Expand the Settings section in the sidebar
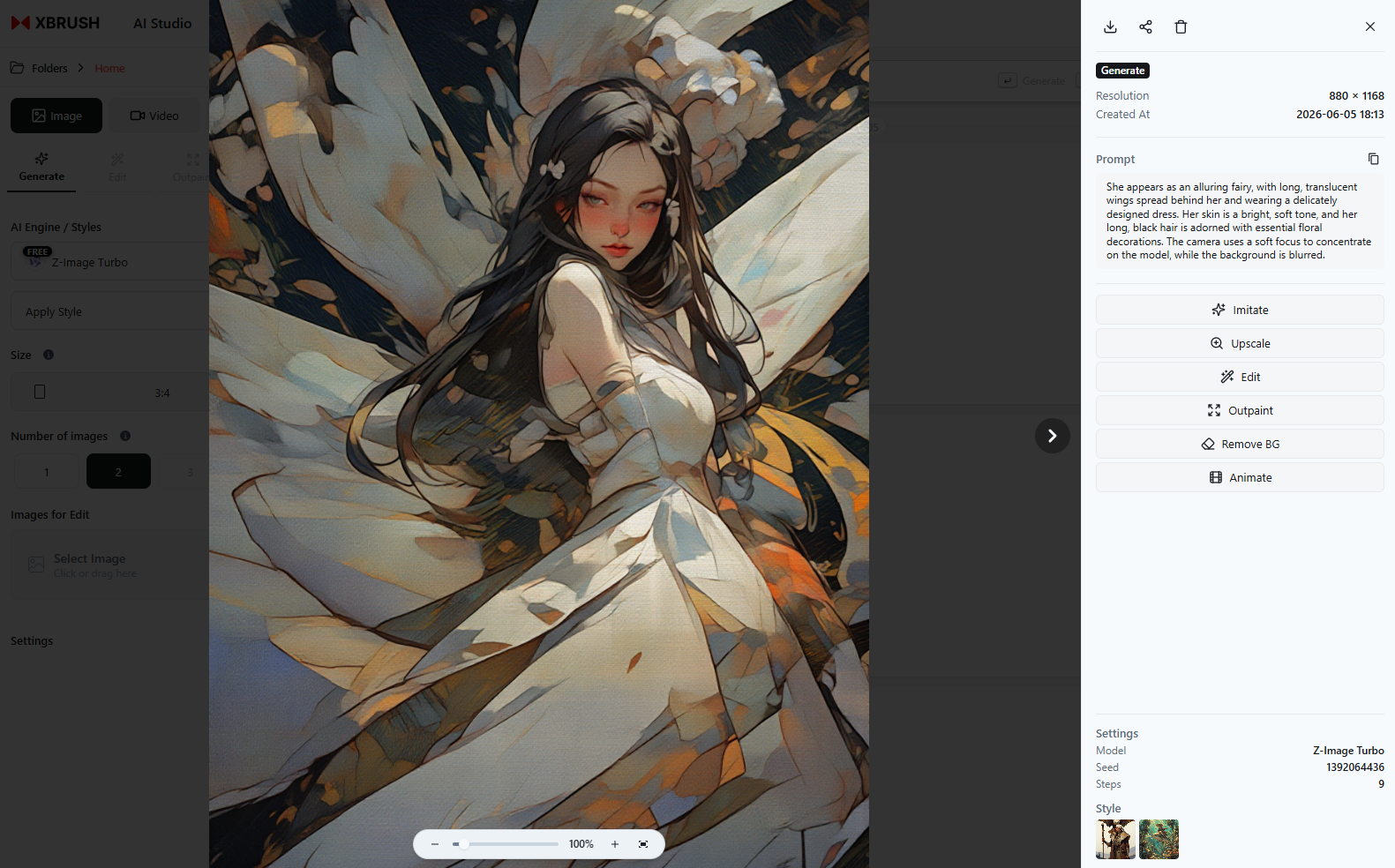 pos(32,641)
